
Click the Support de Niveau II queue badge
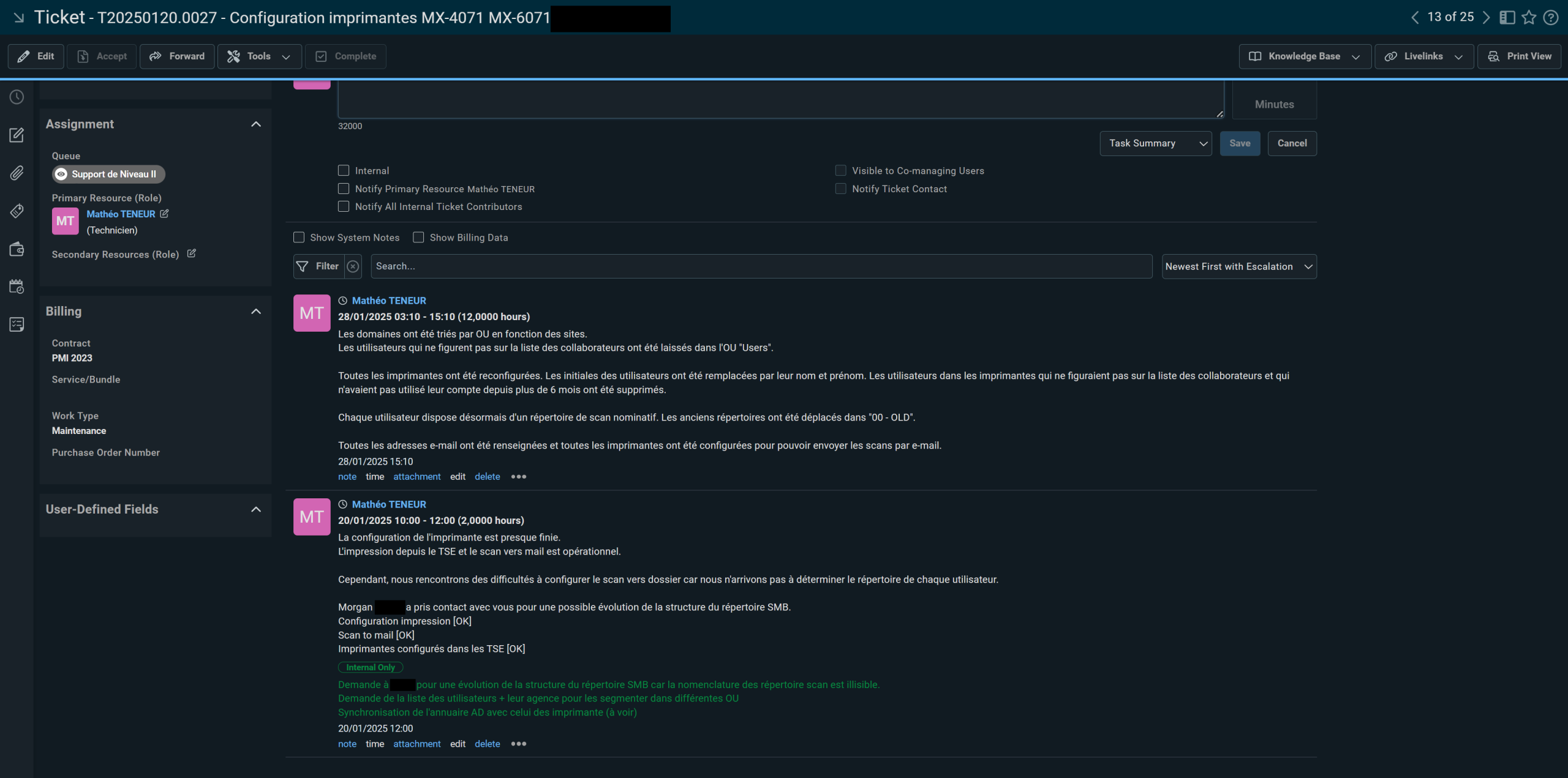(x=108, y=174)
